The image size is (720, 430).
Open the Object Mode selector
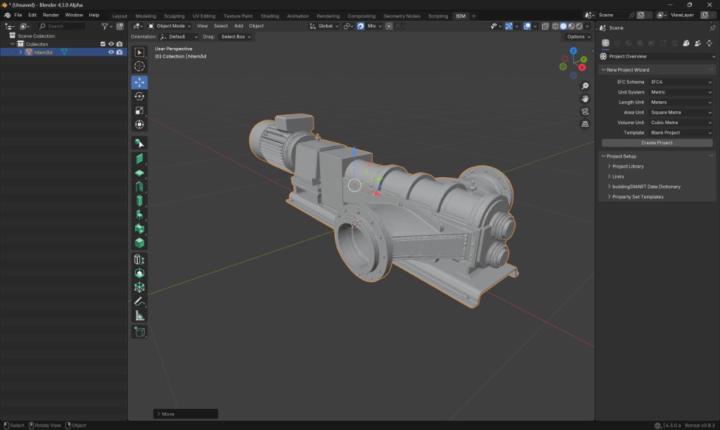170,26
